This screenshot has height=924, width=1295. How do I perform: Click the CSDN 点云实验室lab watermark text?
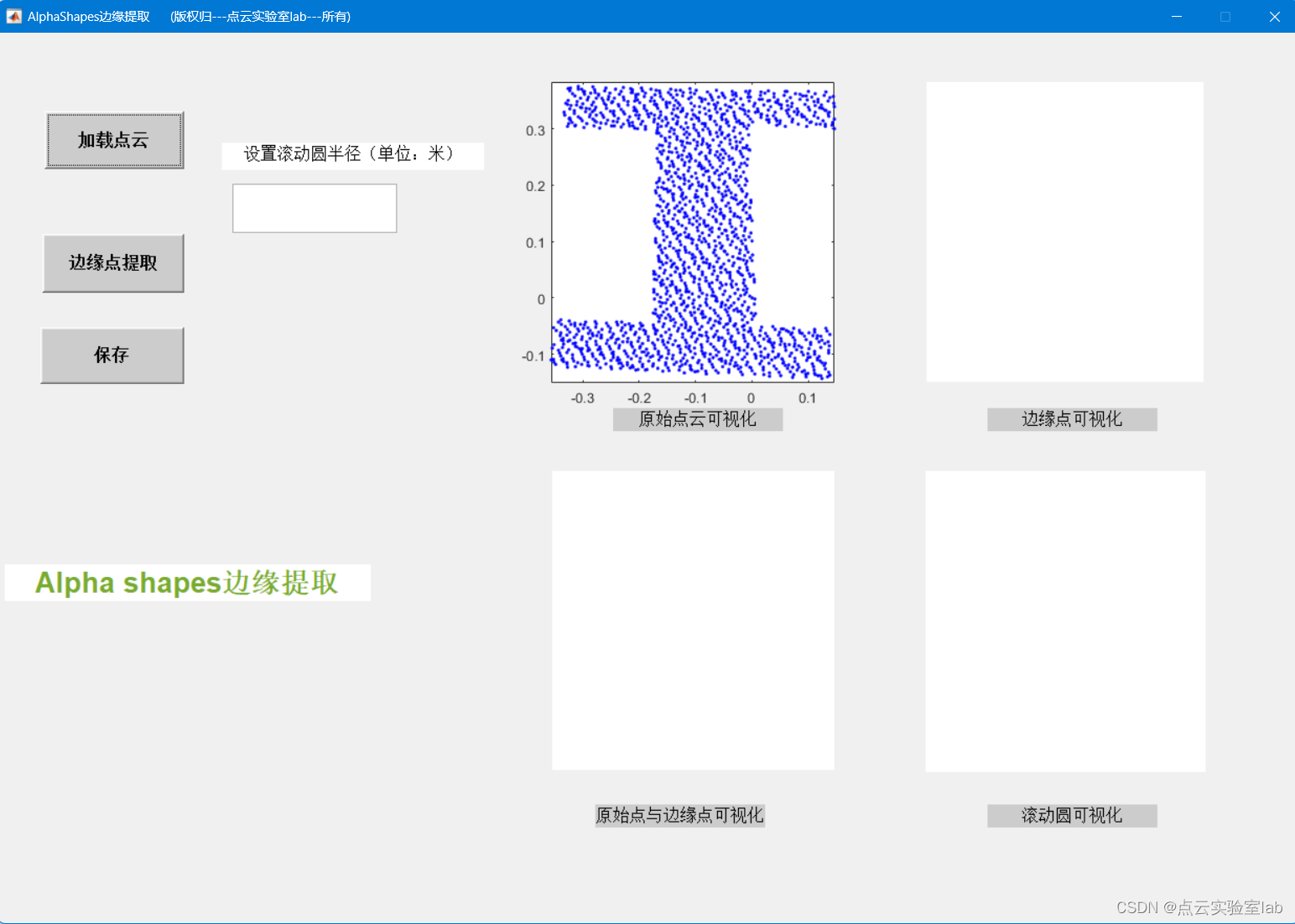[1198, 906]
